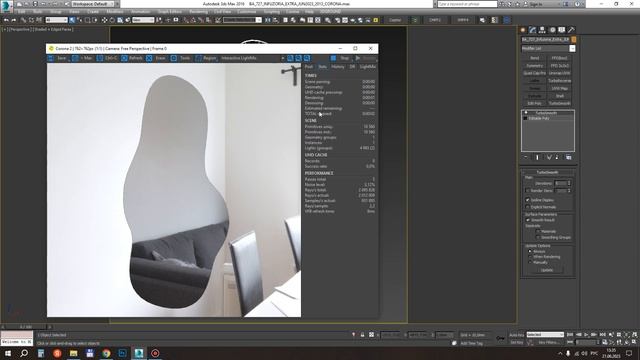The width and height of the screenshot is (640, 360).
Task: Click the Update button in TurboSmooth rollout
Action: [x=546, y=270]
